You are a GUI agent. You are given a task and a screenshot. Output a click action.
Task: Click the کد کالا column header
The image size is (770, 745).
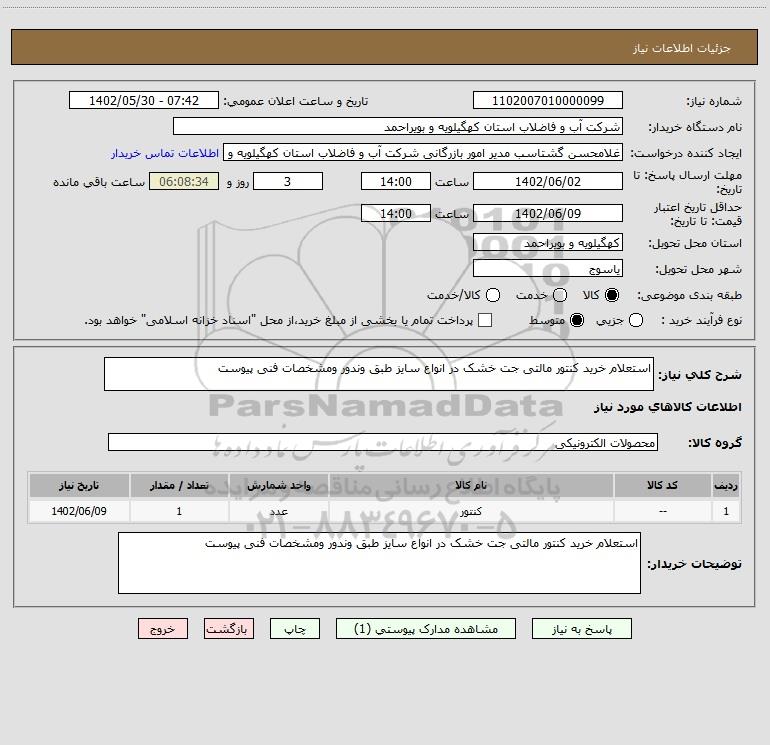(x=662, y=485)
